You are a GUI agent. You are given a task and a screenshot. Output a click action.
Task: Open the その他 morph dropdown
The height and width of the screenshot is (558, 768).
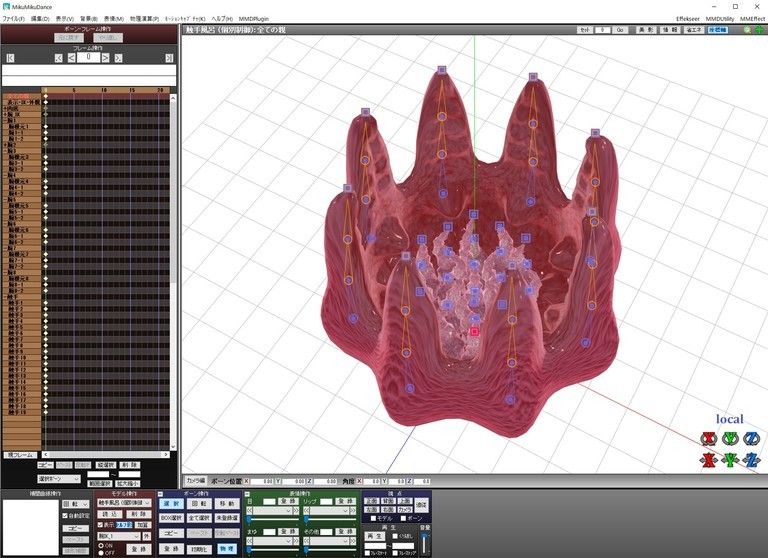coord(329,541)
